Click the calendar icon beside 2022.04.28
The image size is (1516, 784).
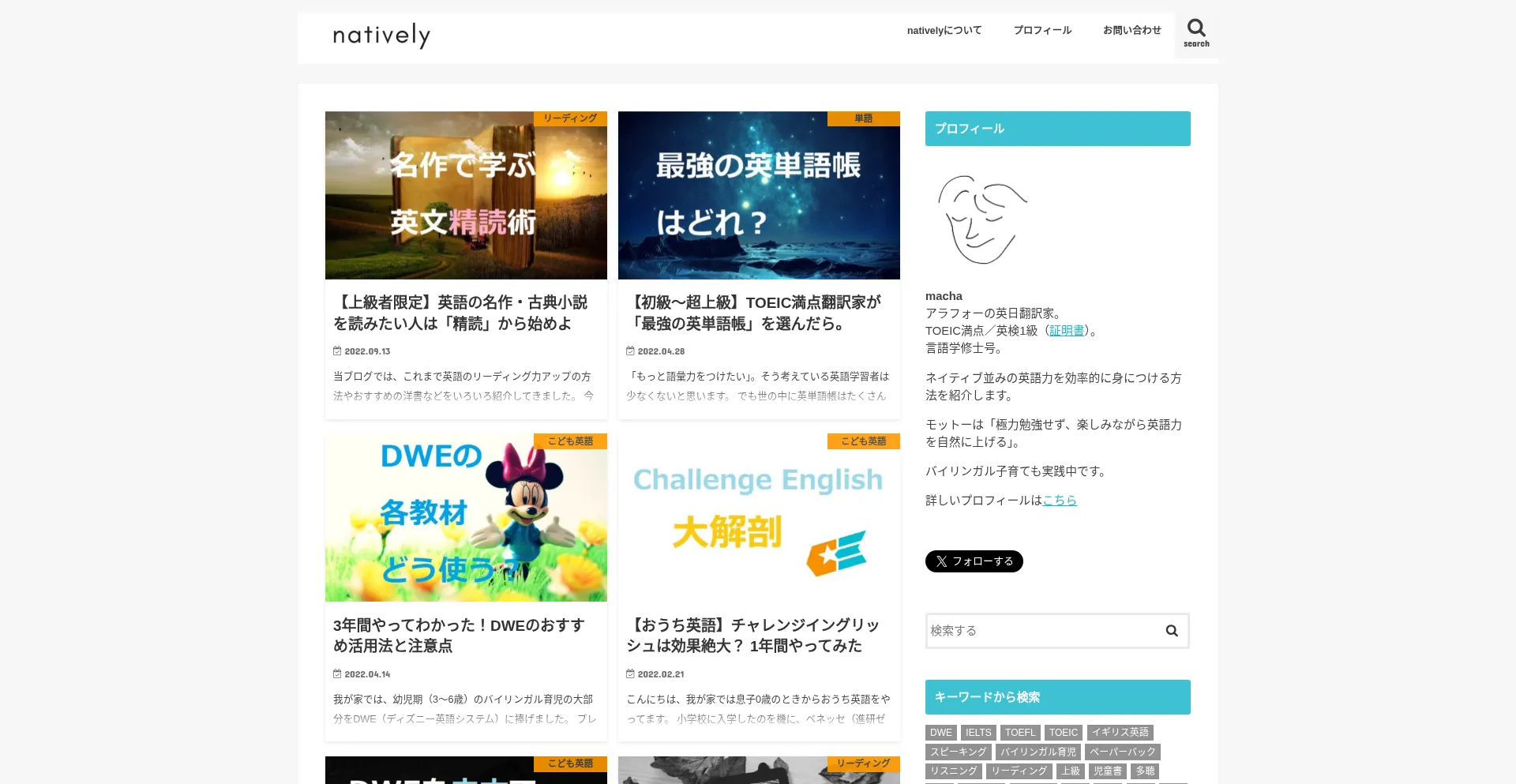point(630,351)
